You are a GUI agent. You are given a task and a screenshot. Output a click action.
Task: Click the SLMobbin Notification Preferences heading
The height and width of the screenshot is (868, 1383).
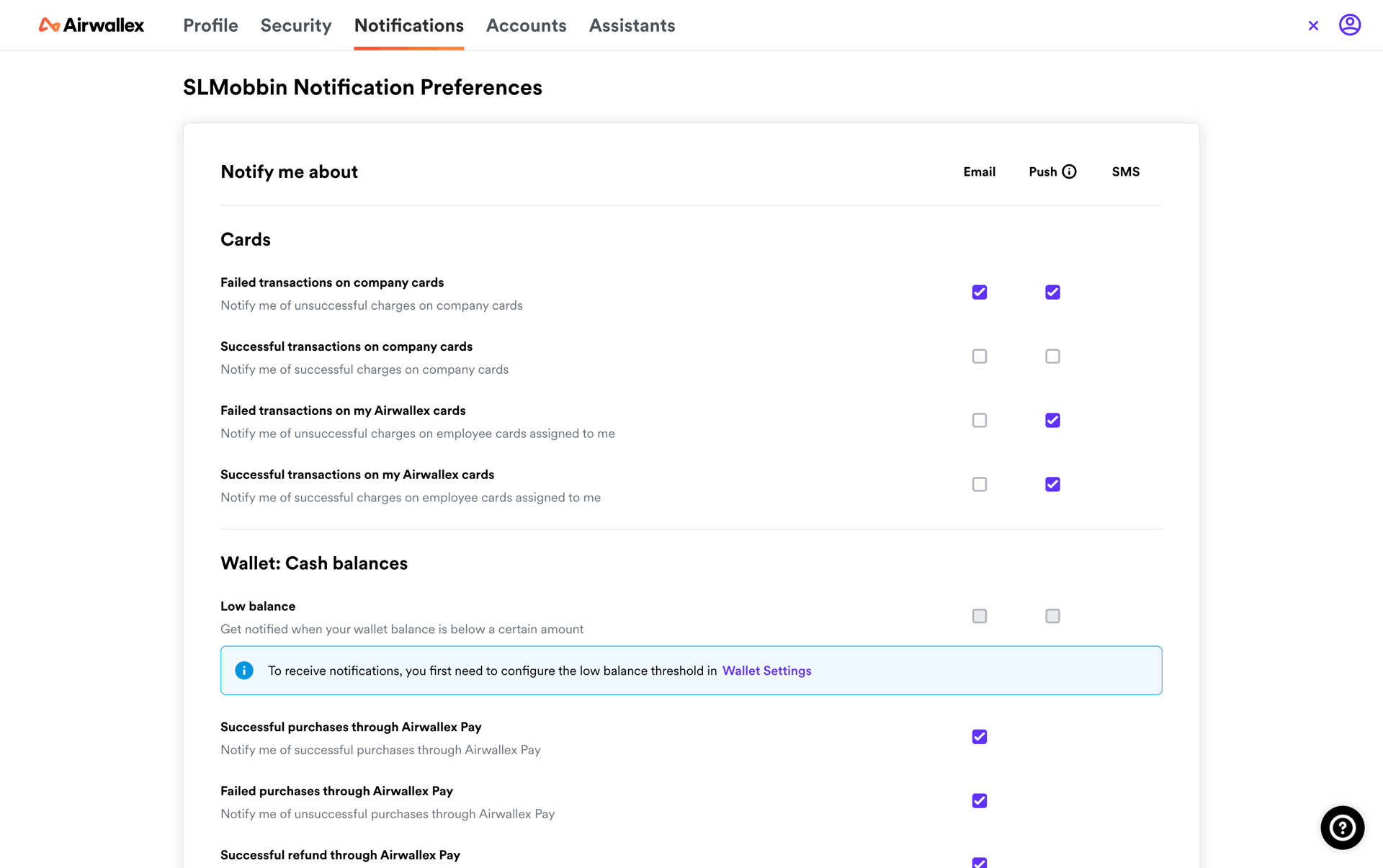[362, 87]
